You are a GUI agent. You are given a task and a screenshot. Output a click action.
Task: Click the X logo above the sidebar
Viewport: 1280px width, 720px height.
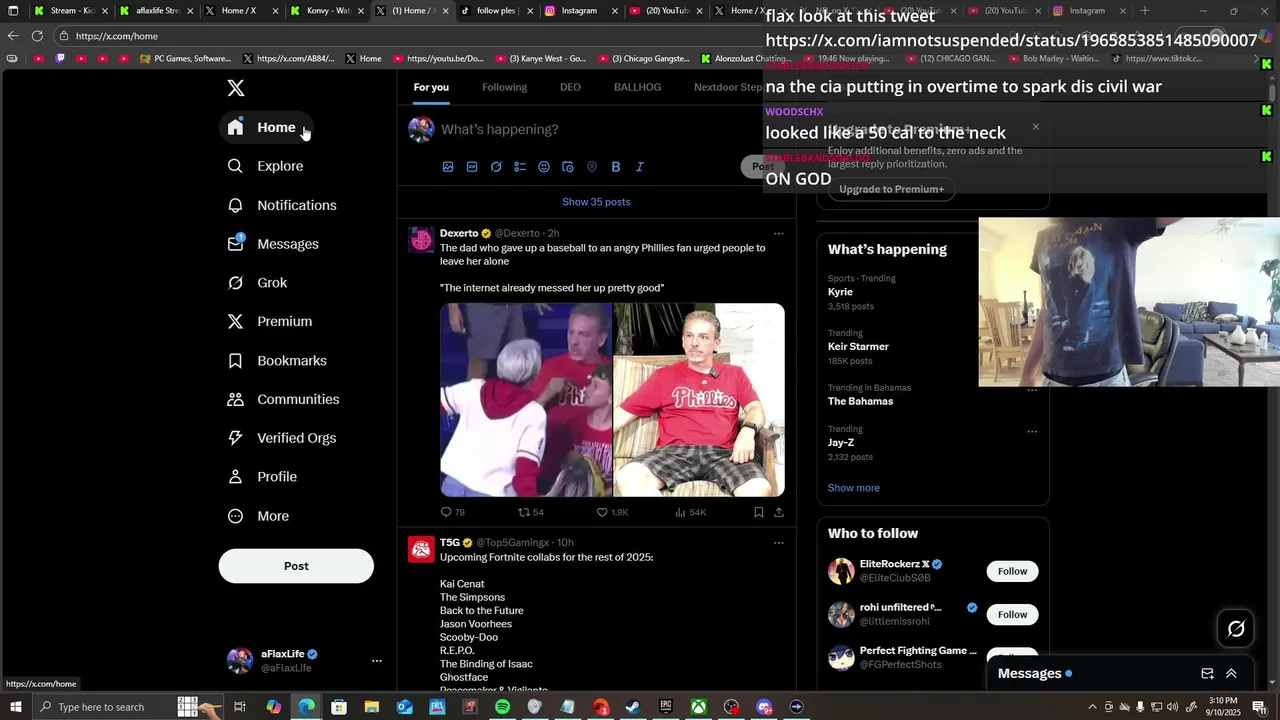tap(236, 88)
